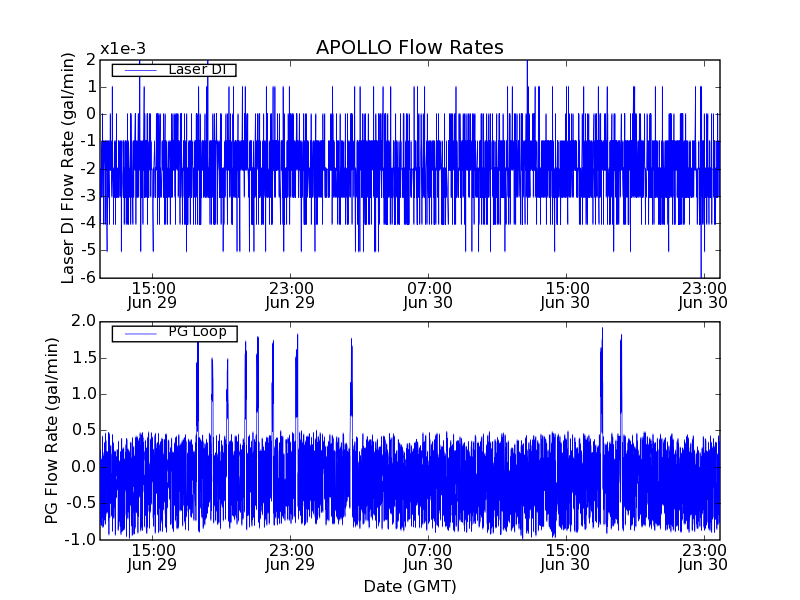Click the "0.5" y-axis tick on the PG chart
This screenshot has height=600, width=800.
coord(84,430)
